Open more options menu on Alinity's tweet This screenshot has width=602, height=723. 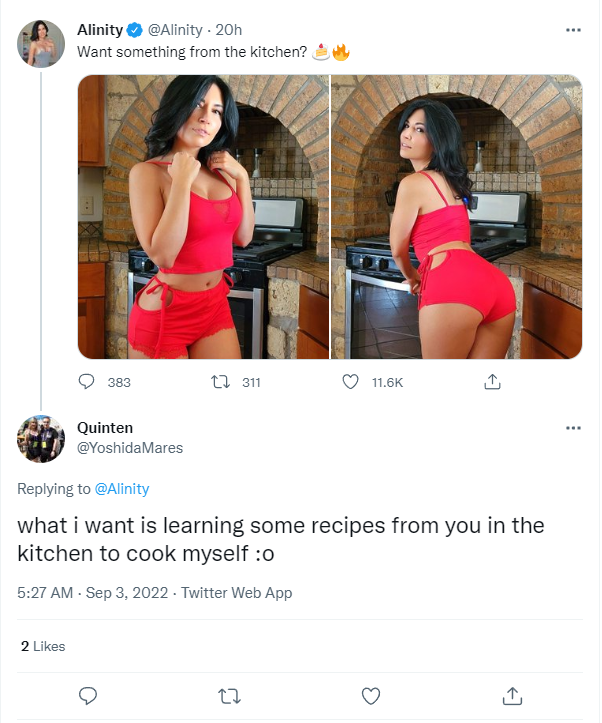pyautogui.click(x=573, y=30)
